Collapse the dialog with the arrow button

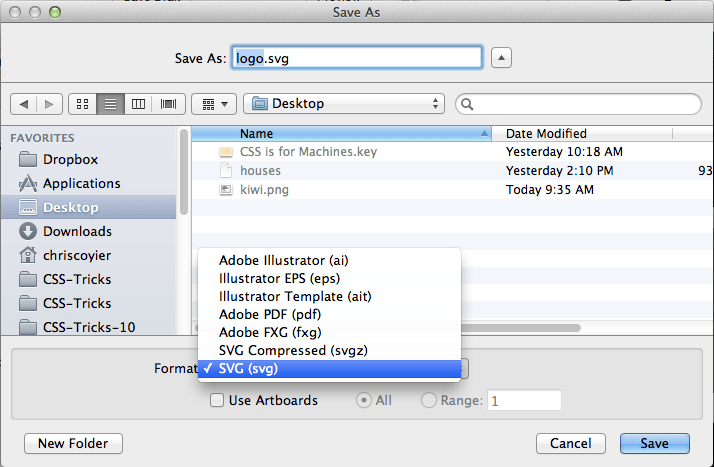pos(502,58)
